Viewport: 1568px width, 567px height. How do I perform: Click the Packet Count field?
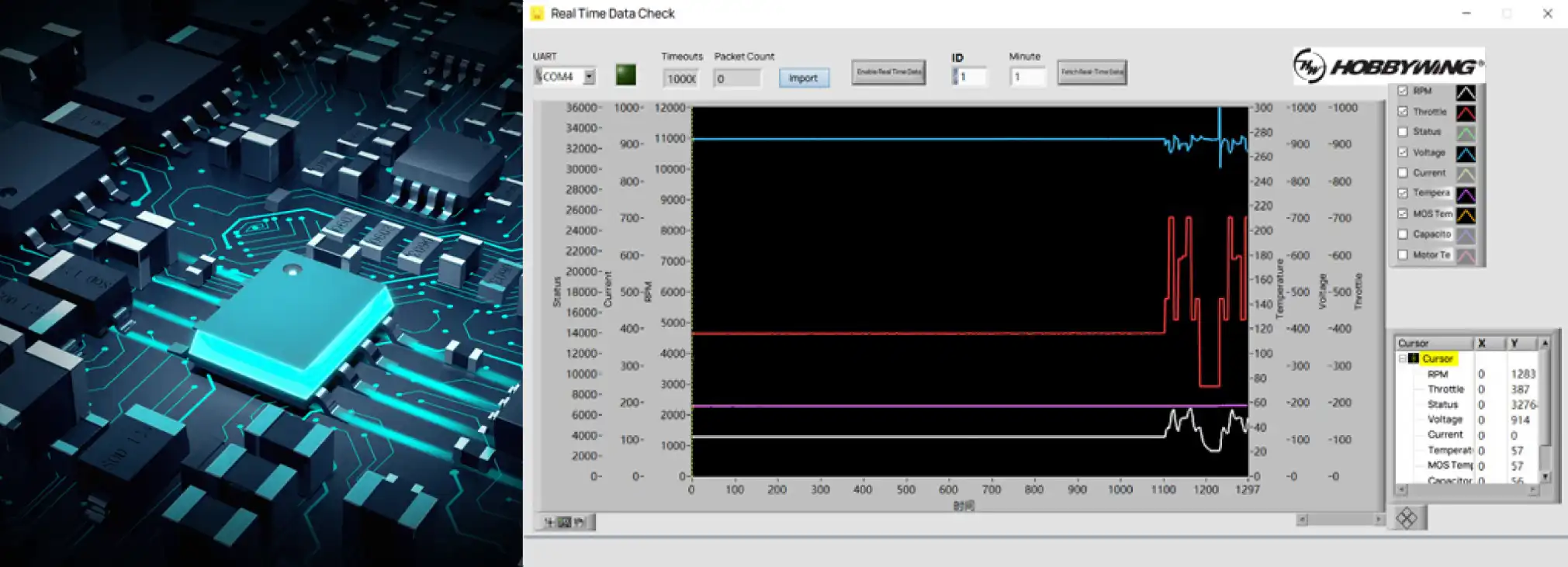tap(737, 78)
